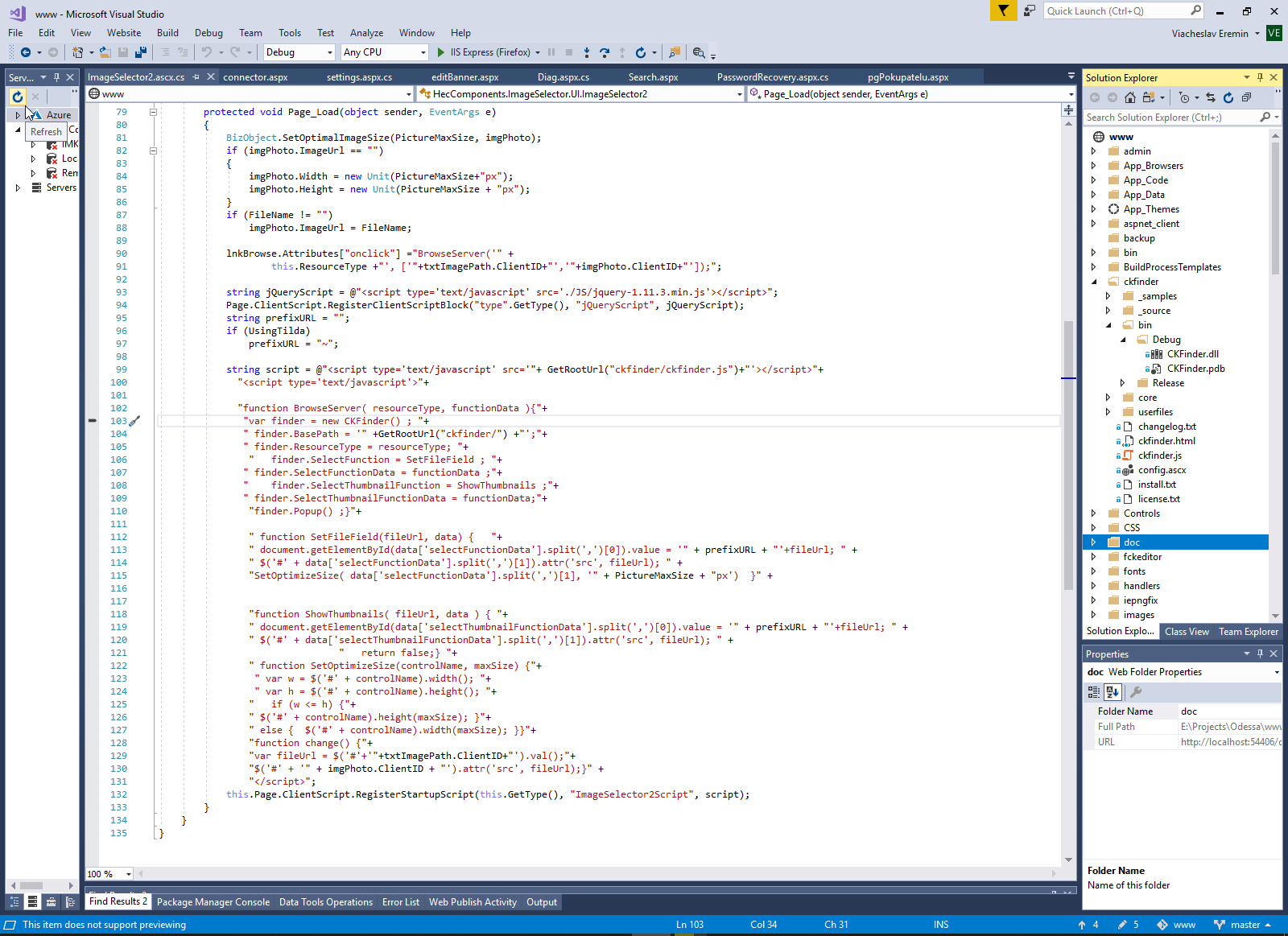Screen dimensions: 1288x936
Task: Collapse the Page_Load method outline at line 79
Action: coord(153,112)
